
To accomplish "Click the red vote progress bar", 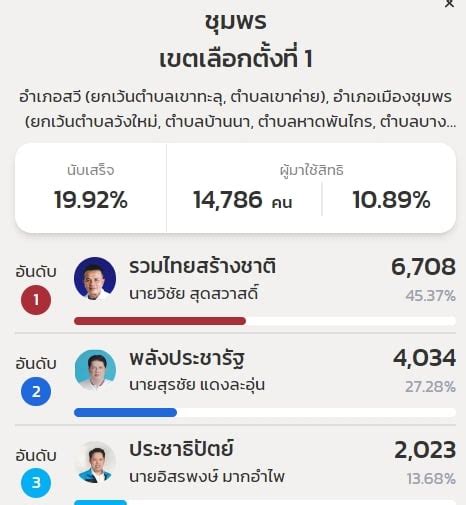I will (160, 321).
